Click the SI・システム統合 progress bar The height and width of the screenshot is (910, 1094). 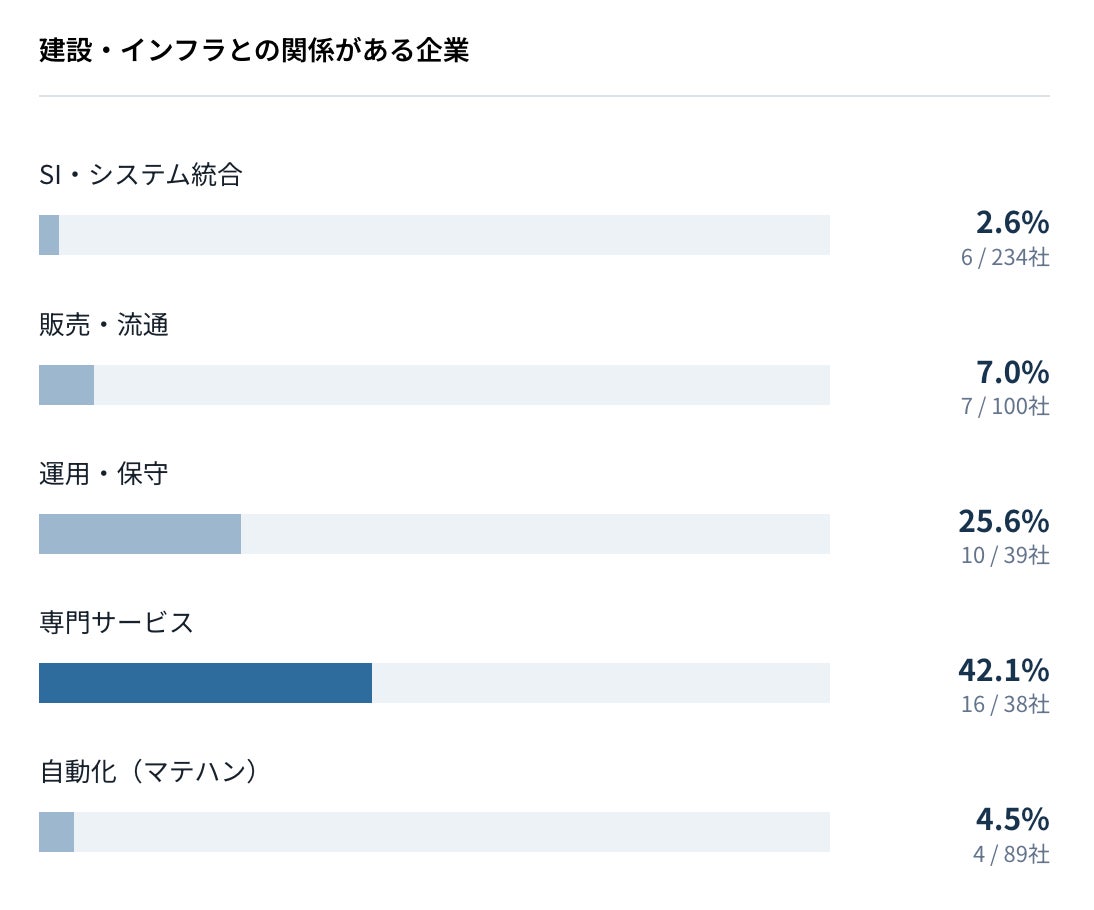[434, 235]
